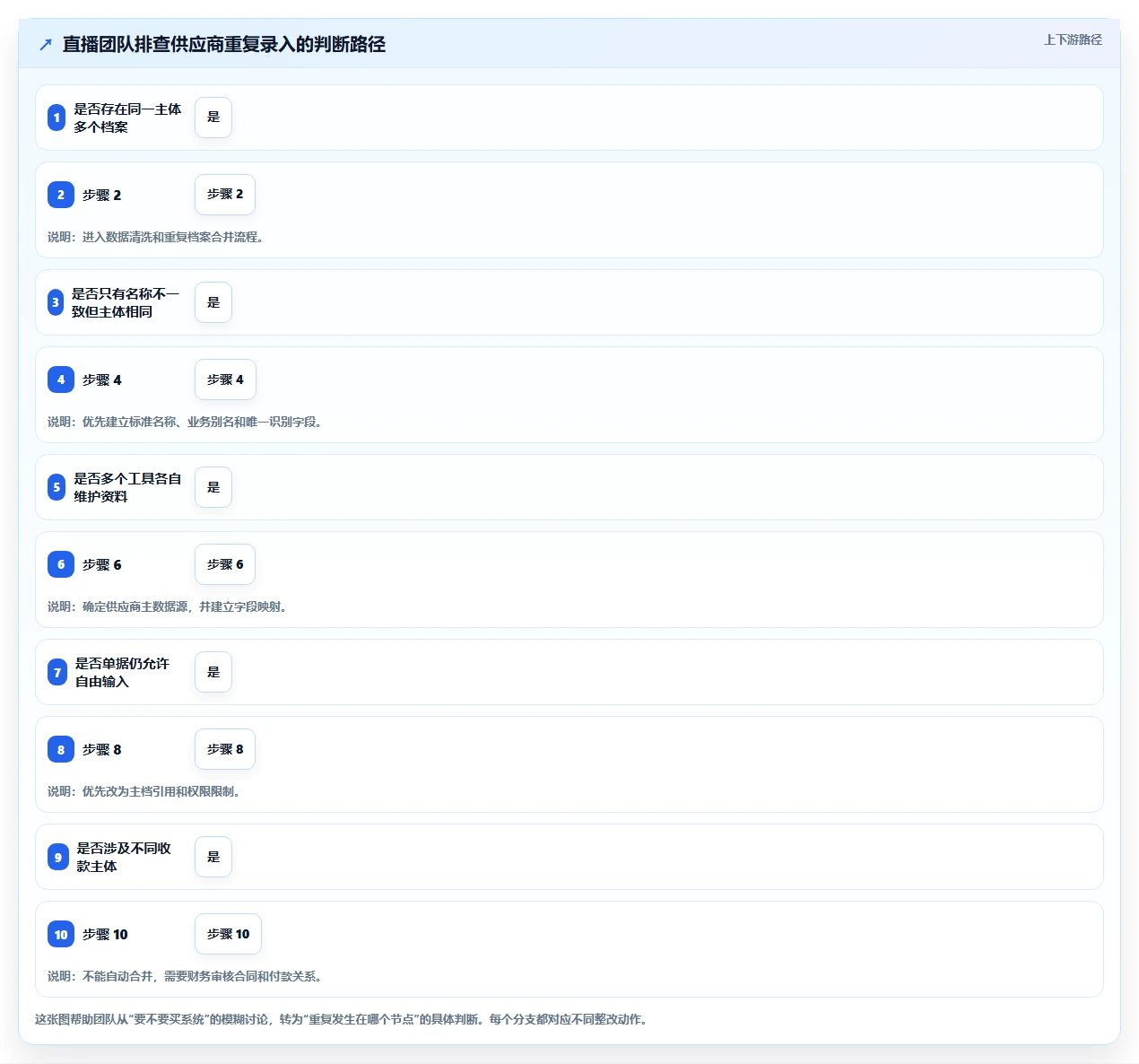Click the 步骤 8 row label
The height and width of the screenshot is (1064, 1139).
[x=102, y=749]
